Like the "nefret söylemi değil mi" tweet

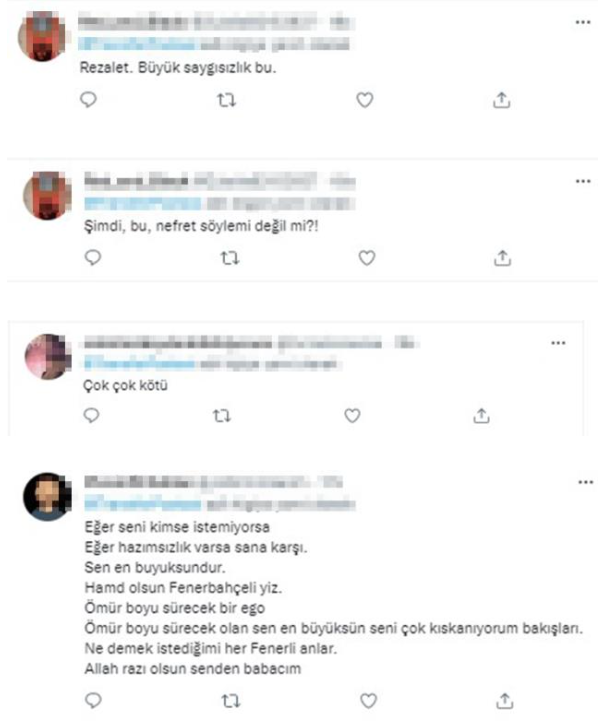367,258
